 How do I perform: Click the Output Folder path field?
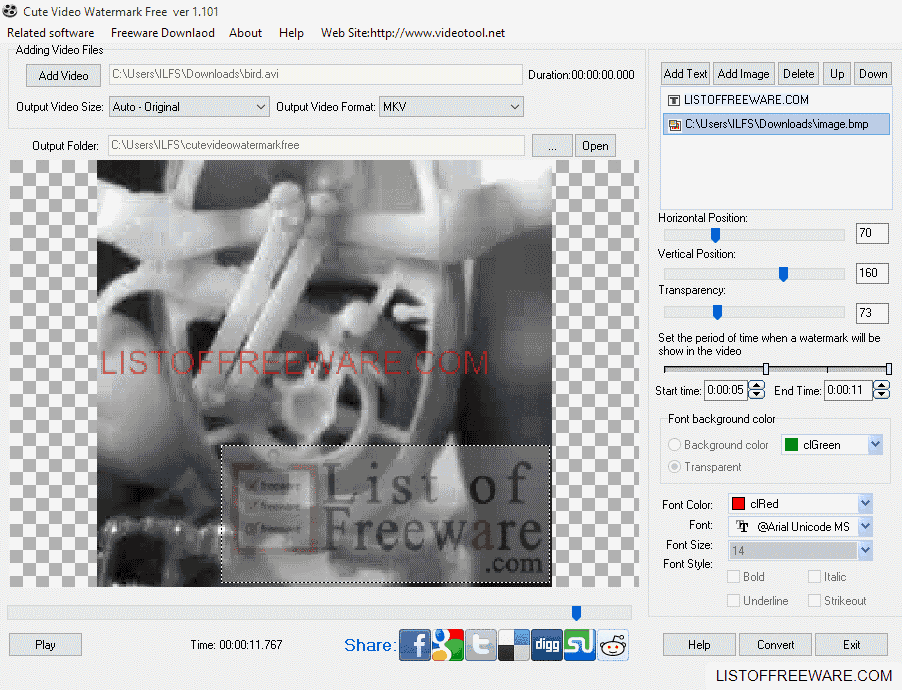(316, 146)
